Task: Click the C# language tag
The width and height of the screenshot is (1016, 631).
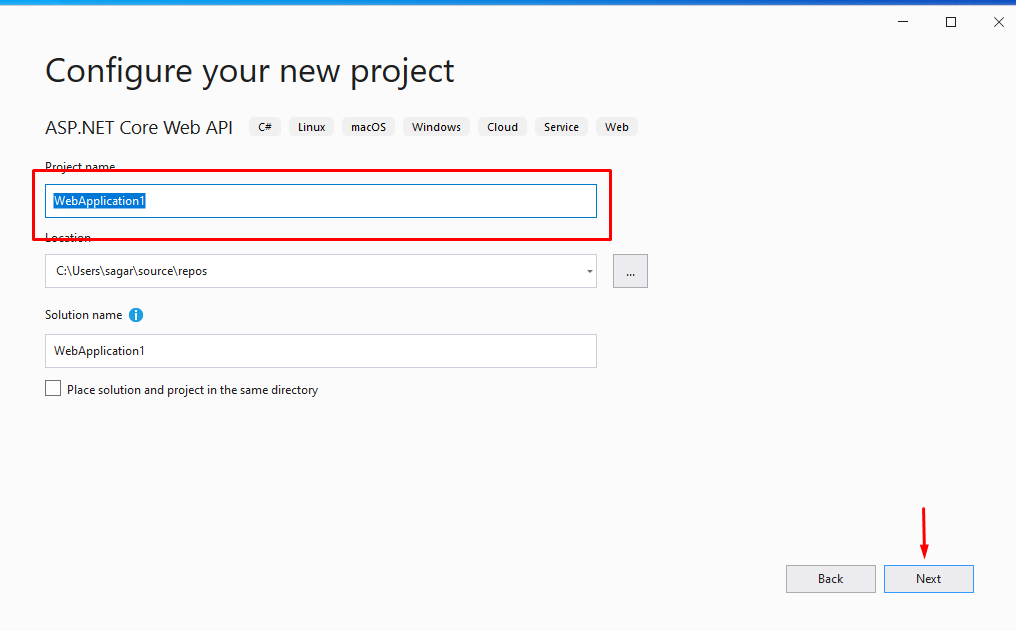Action: tap(264, 126)
